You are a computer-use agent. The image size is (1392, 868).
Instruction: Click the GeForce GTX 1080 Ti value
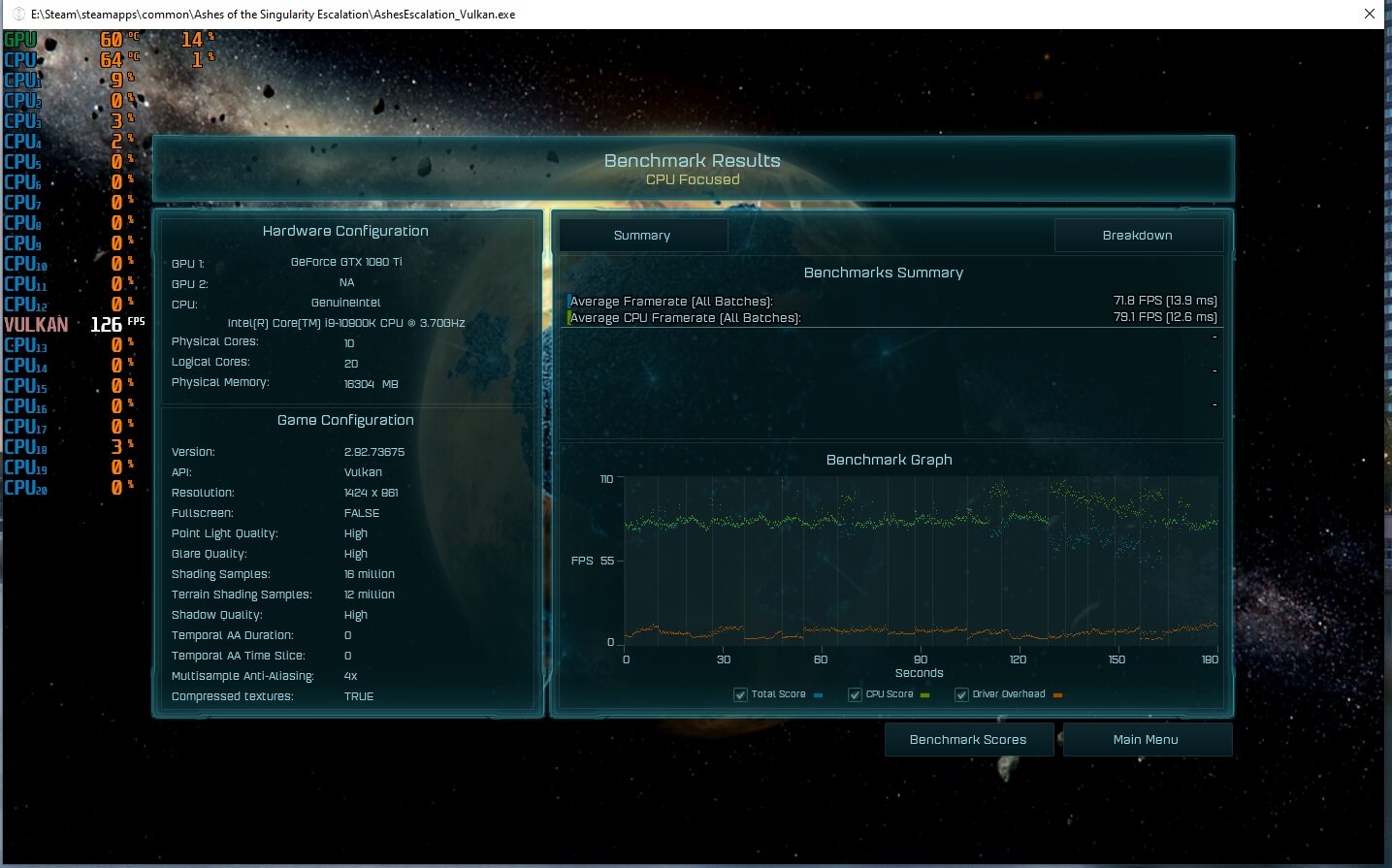coord(346,262)
